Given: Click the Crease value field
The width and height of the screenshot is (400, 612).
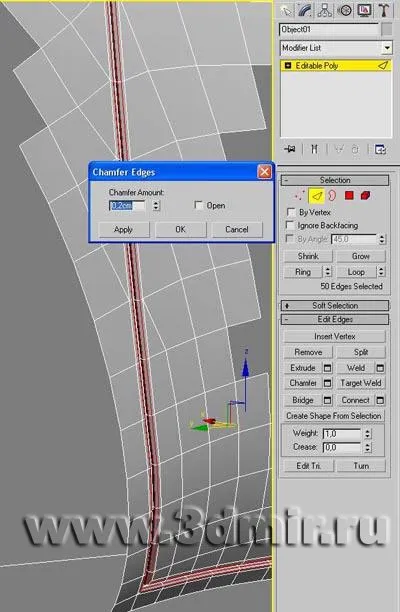Looking at the screenshot, I should click(342, 448).
